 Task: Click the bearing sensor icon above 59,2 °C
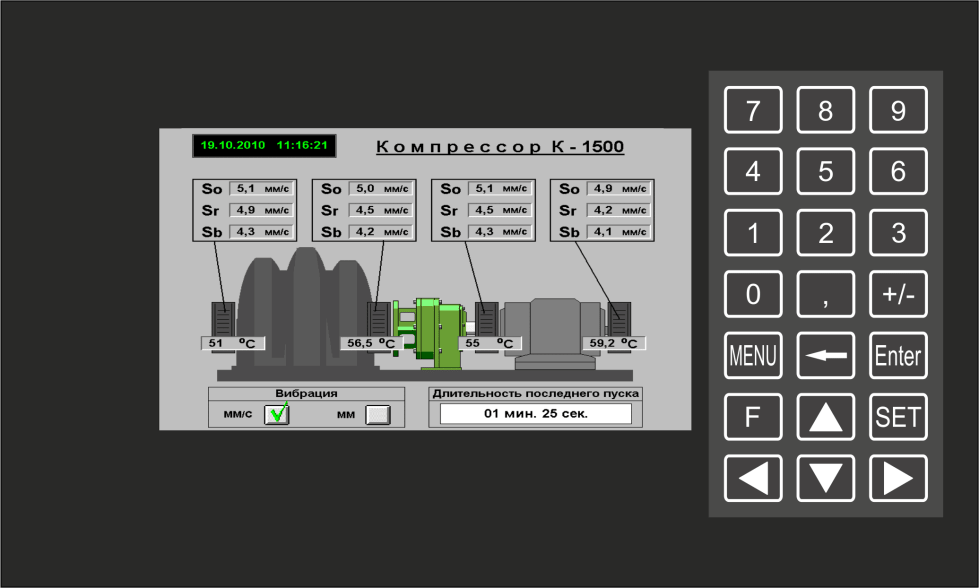coord(620,318)
